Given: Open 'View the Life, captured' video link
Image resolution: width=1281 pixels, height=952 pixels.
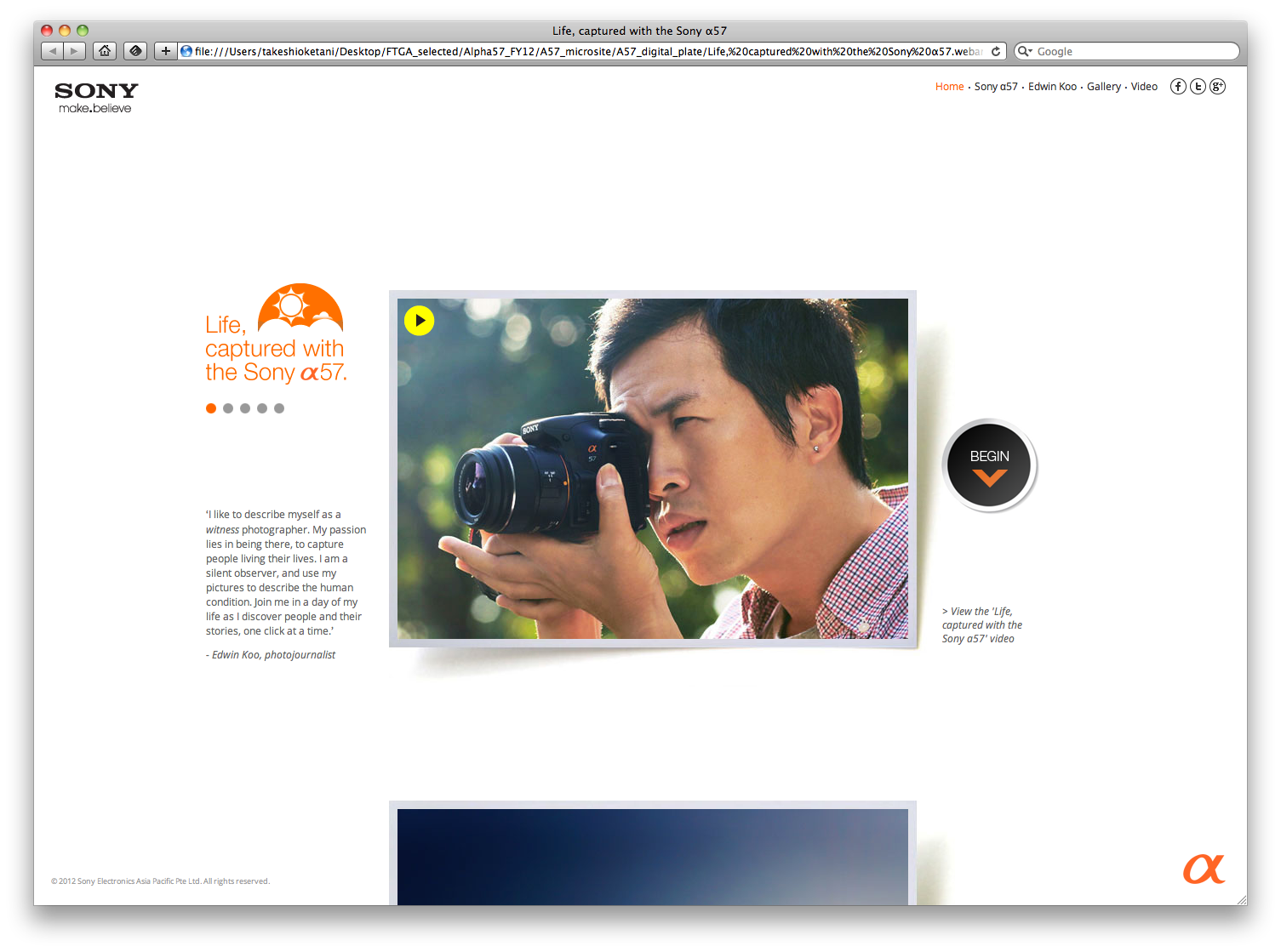Looking at the screenshot, I should pyautogui.click(x=981, y=625).
